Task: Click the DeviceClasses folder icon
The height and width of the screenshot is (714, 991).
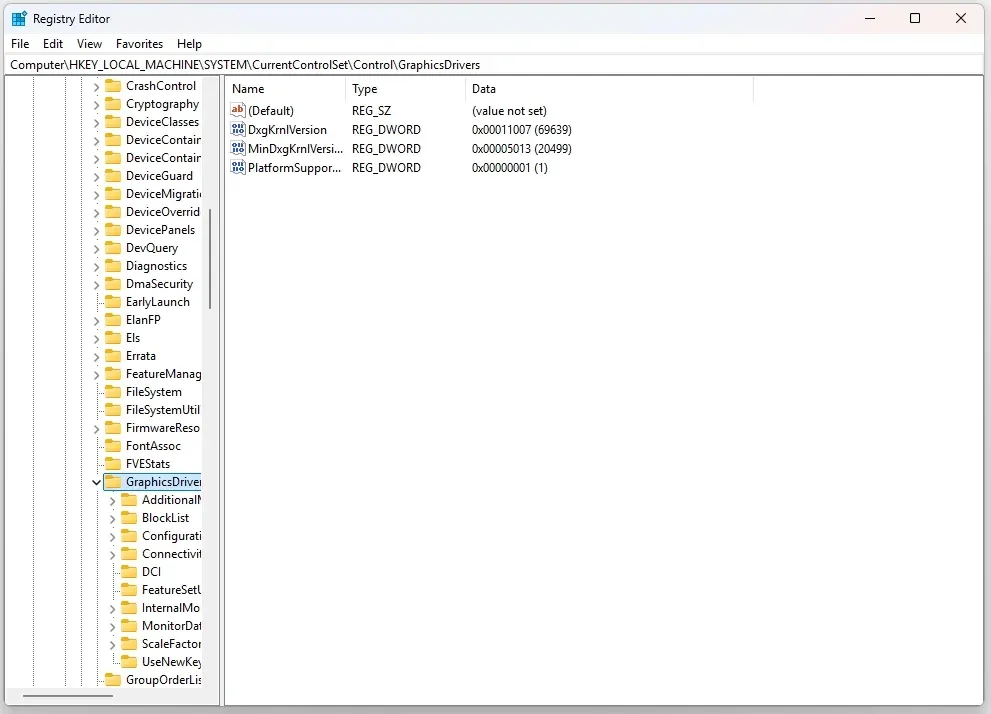Action: pyautogui.click(x=113, y=121)
